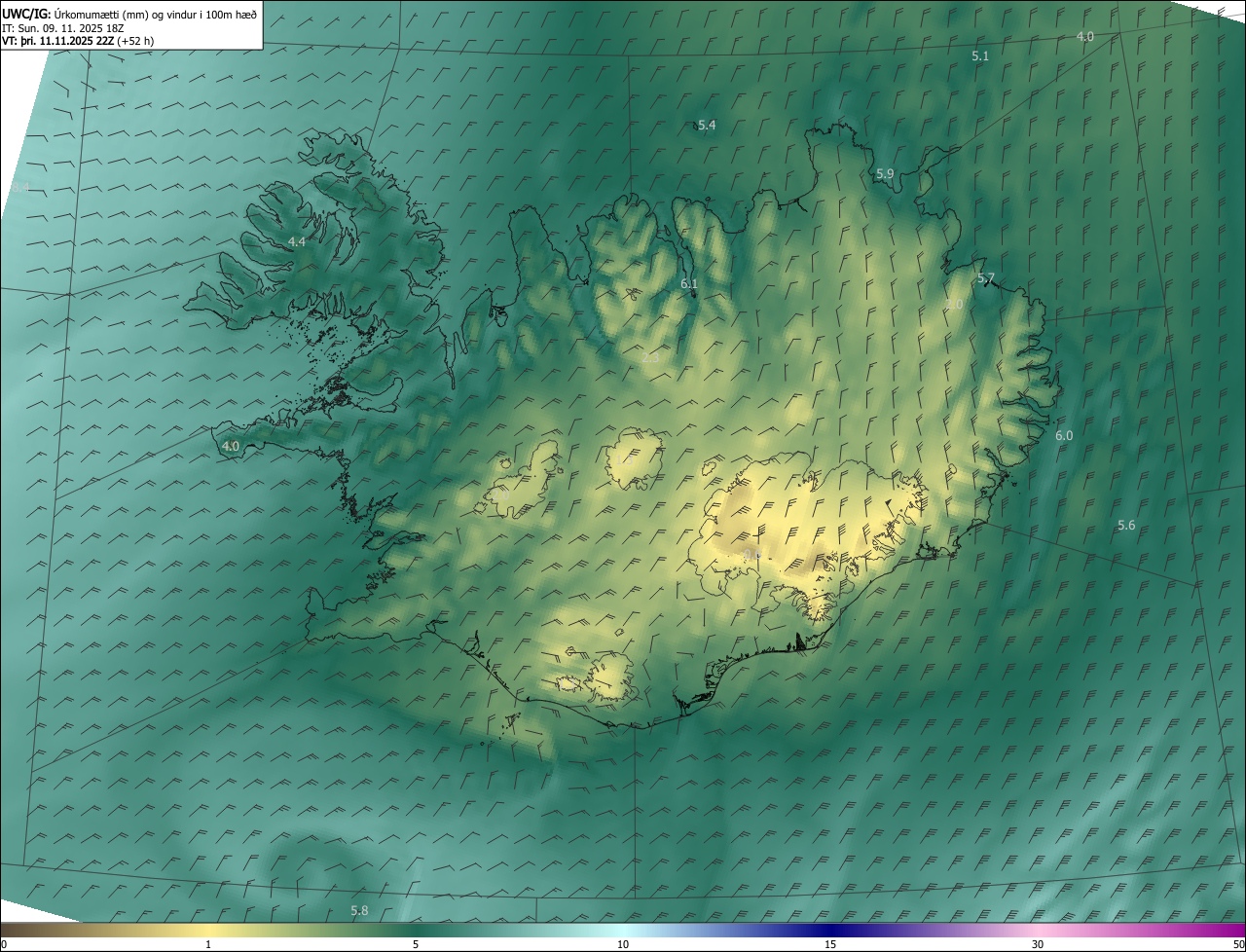This screenshot has height=952, width=1246.
Task: Click the 5.8 value at the bottom edge
Action: 359,910
